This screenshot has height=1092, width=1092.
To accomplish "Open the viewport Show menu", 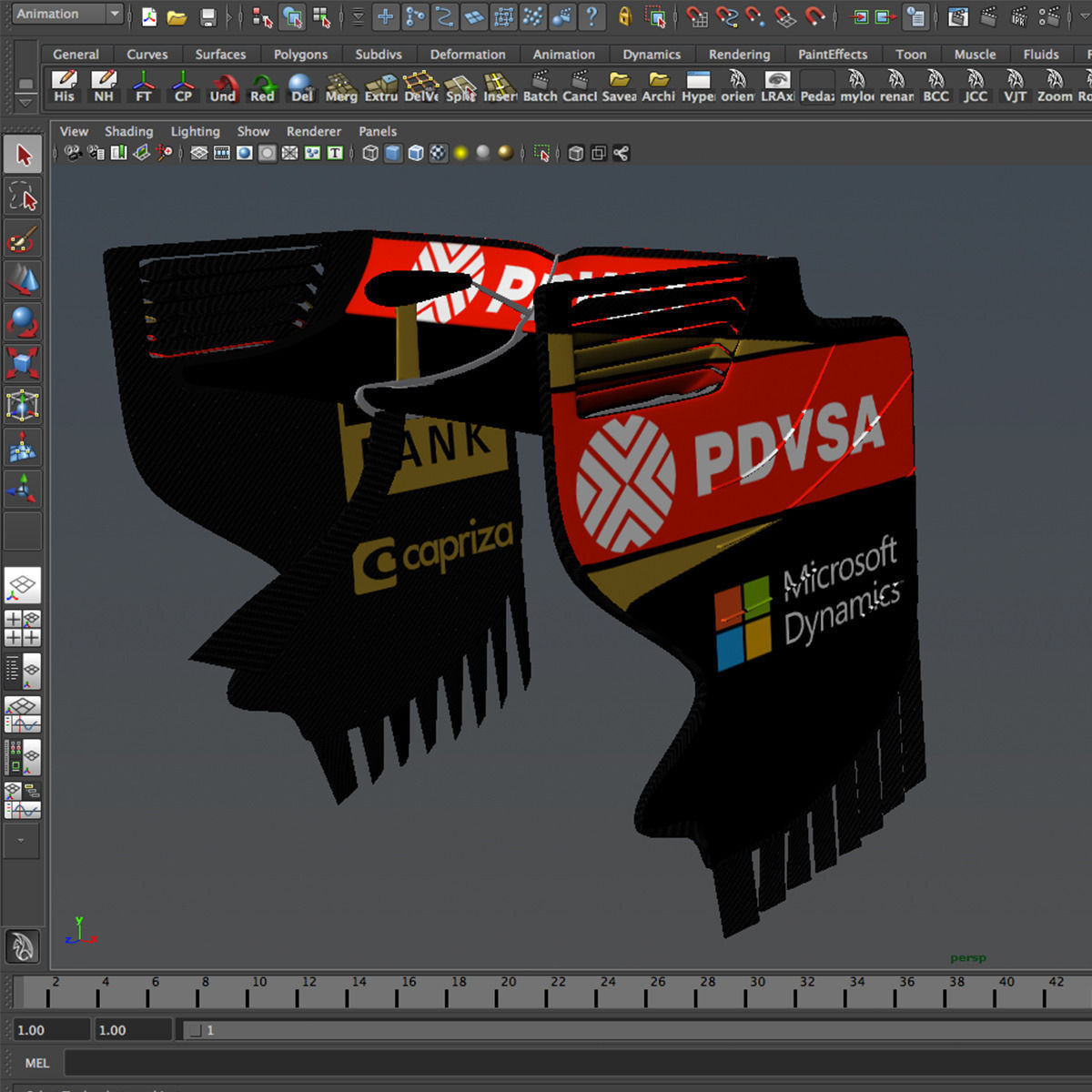I will click(253, 131).
